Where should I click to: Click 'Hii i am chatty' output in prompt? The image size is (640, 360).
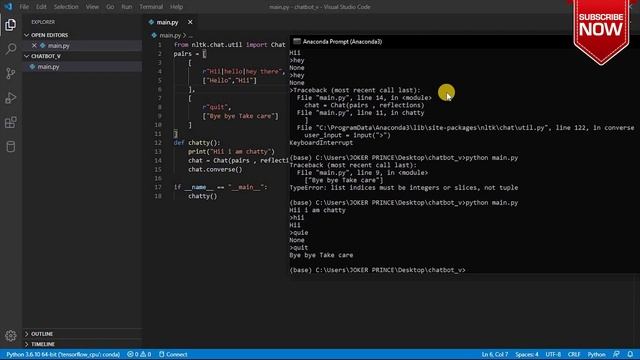click(x=317, y=210)
